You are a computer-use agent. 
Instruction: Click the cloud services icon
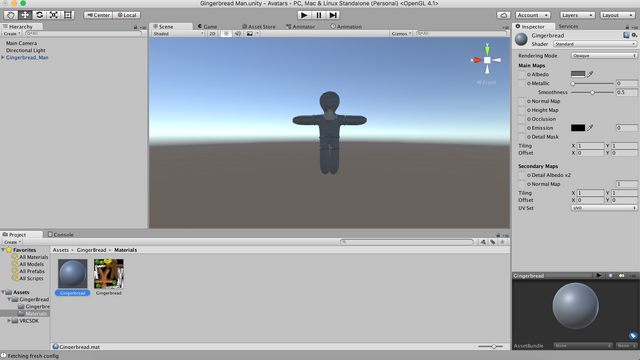503,15
